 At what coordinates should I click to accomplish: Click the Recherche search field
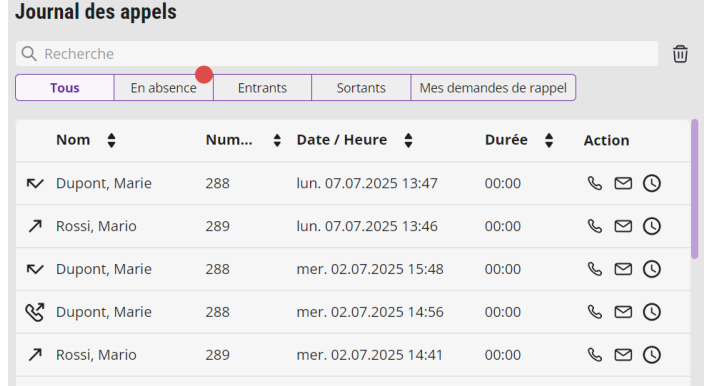[x=337, y=54]
